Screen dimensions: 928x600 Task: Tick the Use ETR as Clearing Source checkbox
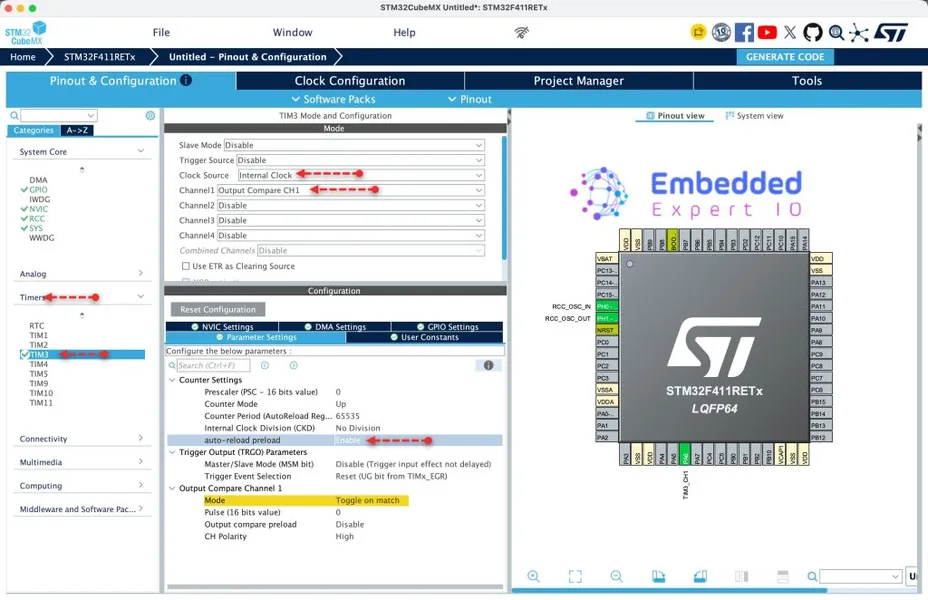click(x=186, y=266)
